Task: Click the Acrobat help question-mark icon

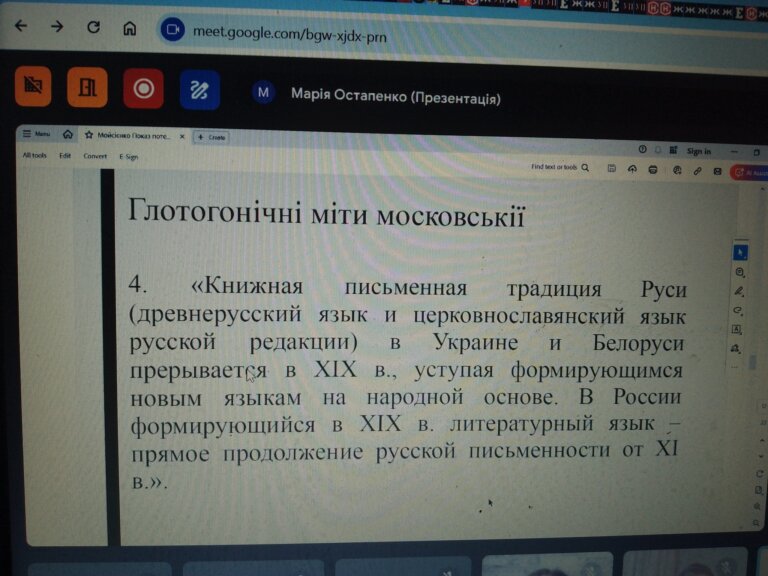Action: [x=642, y=149]
